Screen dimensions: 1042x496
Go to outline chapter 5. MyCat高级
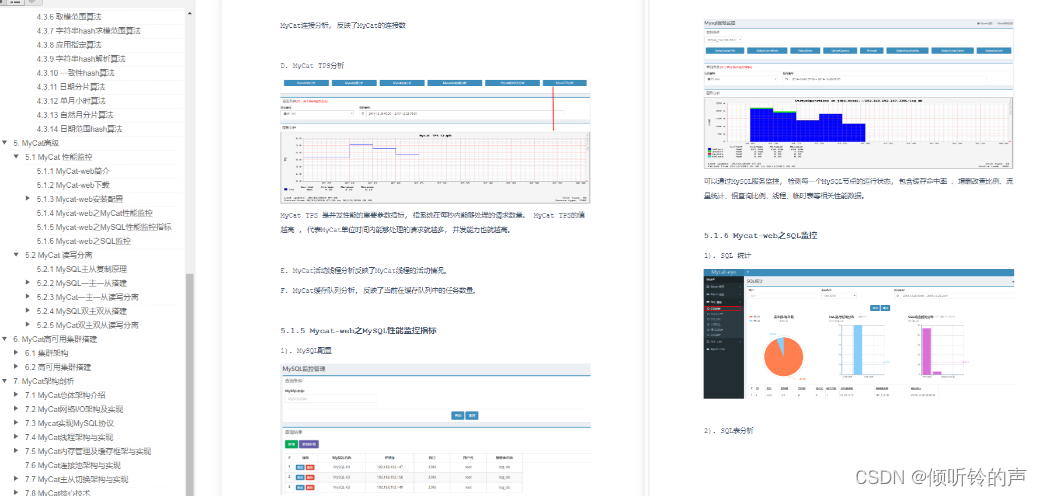coord(36,143)
